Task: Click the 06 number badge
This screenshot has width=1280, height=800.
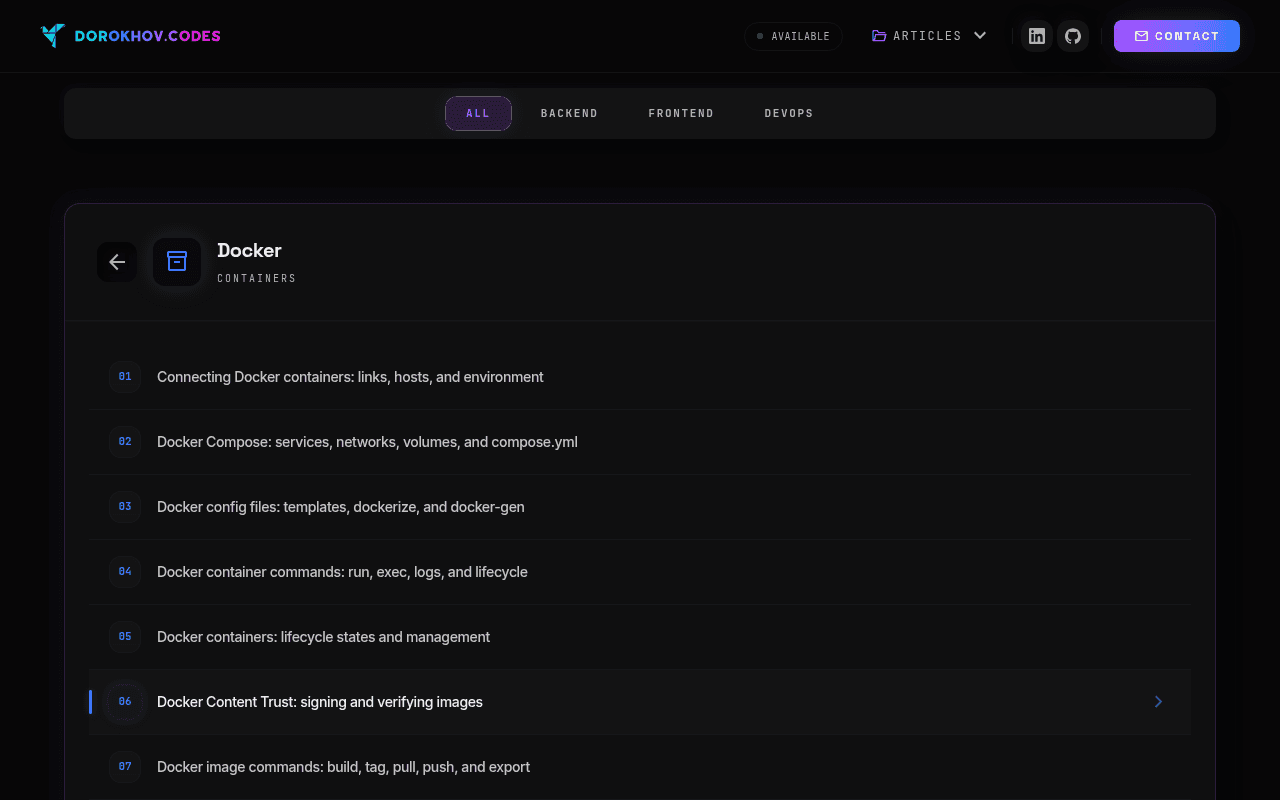Action: click(125, 702)
